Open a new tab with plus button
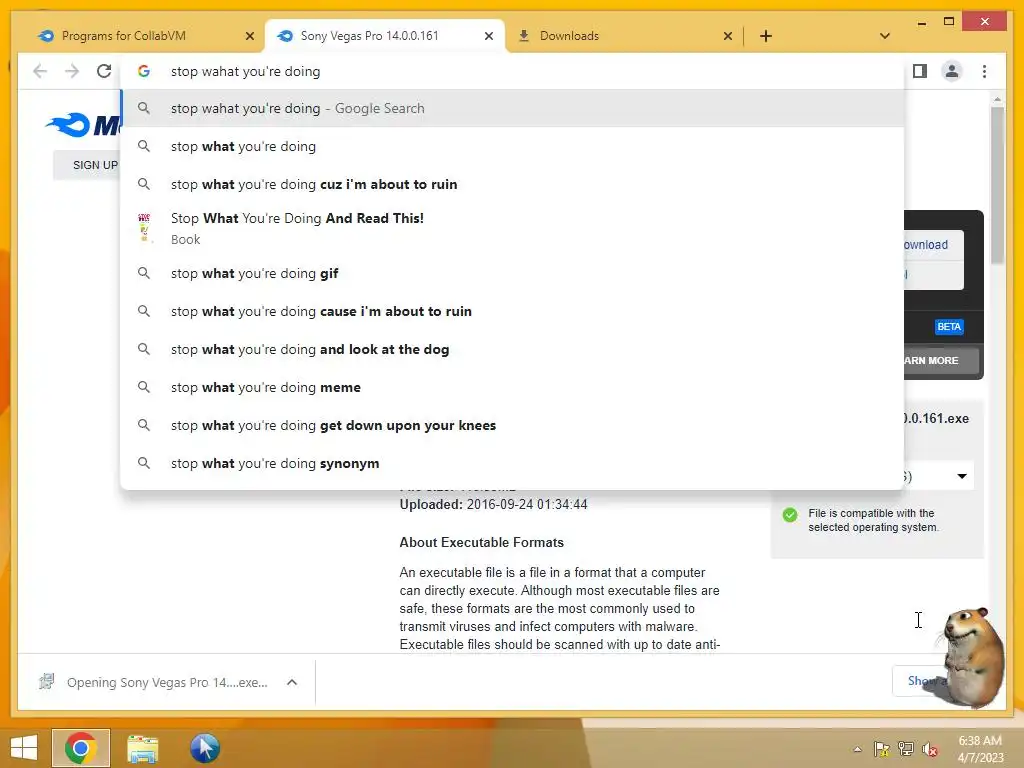This screenshot has width=1024, height=768. coord(766,36)
